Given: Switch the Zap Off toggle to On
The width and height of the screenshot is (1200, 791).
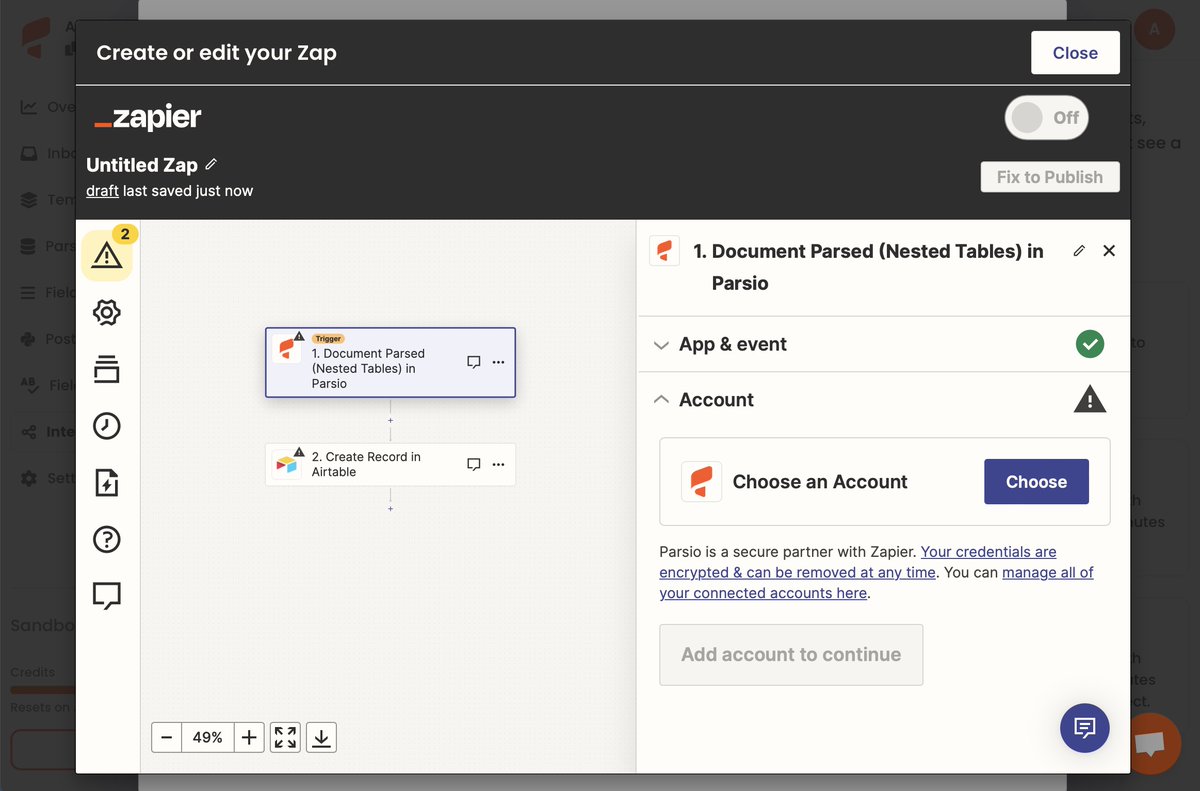Looking at the screenshot, I should (1046, 117).
